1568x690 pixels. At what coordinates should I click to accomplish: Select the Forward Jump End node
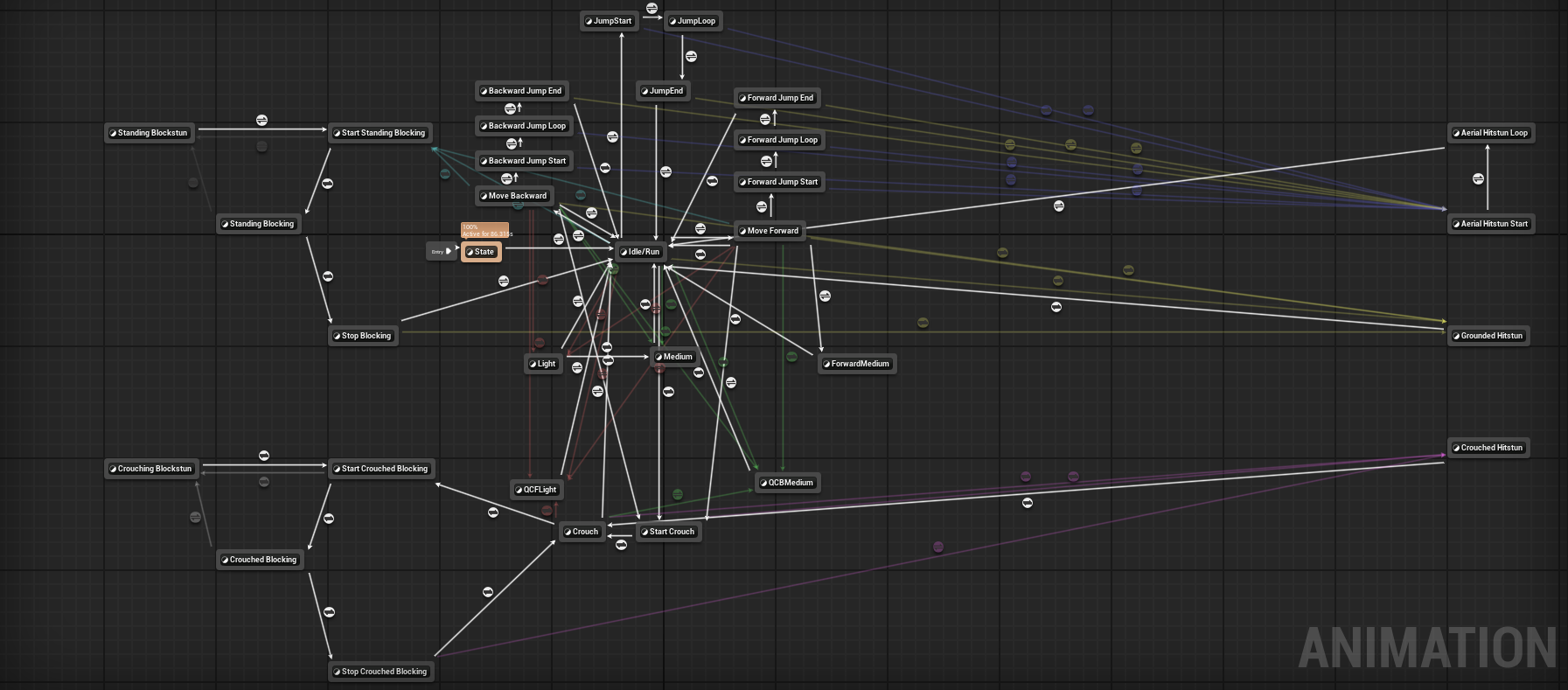point(777,98)
